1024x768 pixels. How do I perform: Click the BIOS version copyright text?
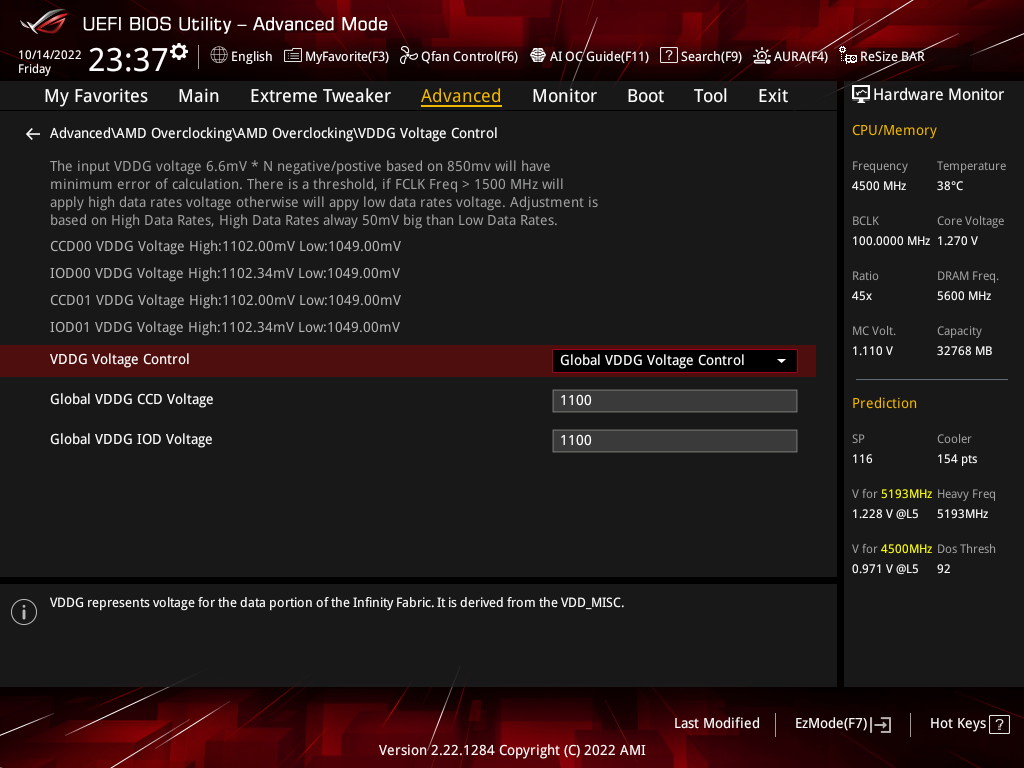pos(512,750)
